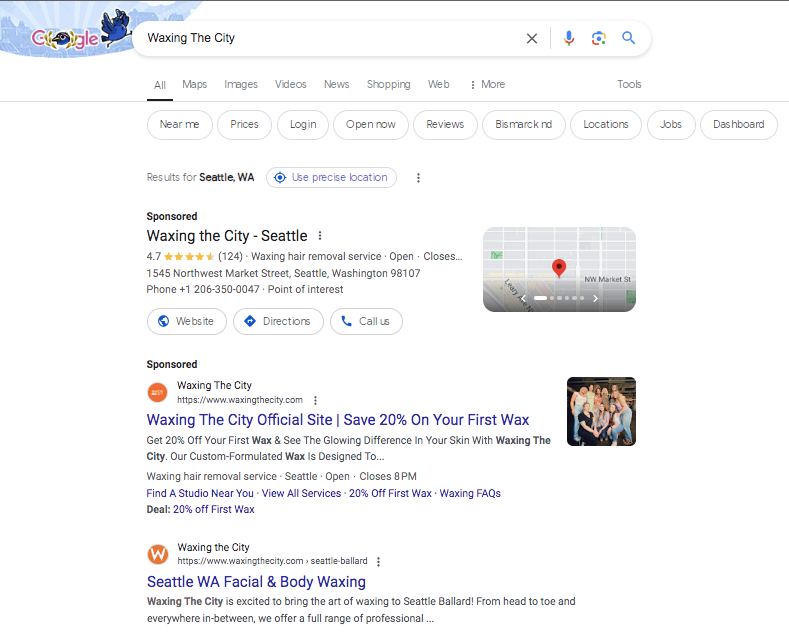
Task: Select the Locations chip
Action: pos(606,125)
